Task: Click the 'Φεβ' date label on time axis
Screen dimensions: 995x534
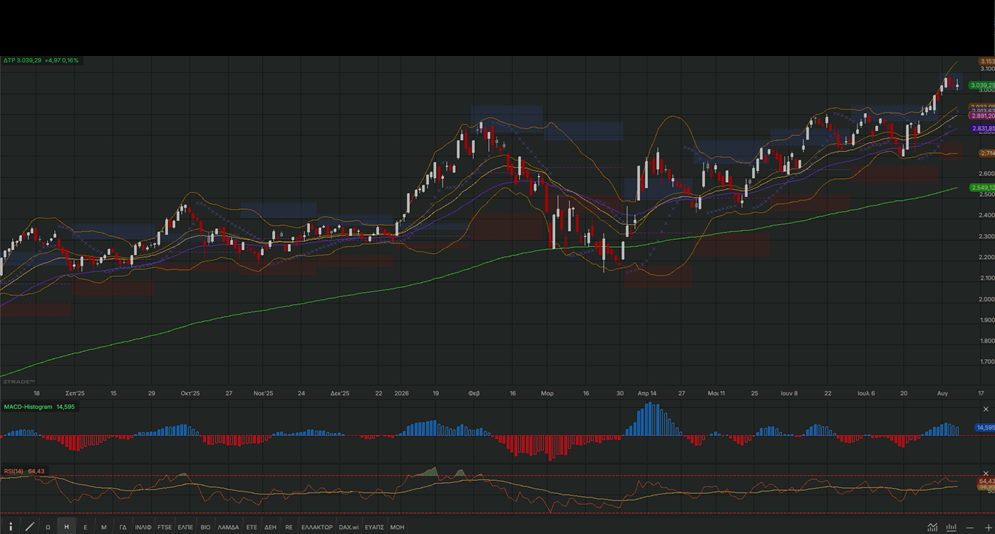Action: point(474,393)
